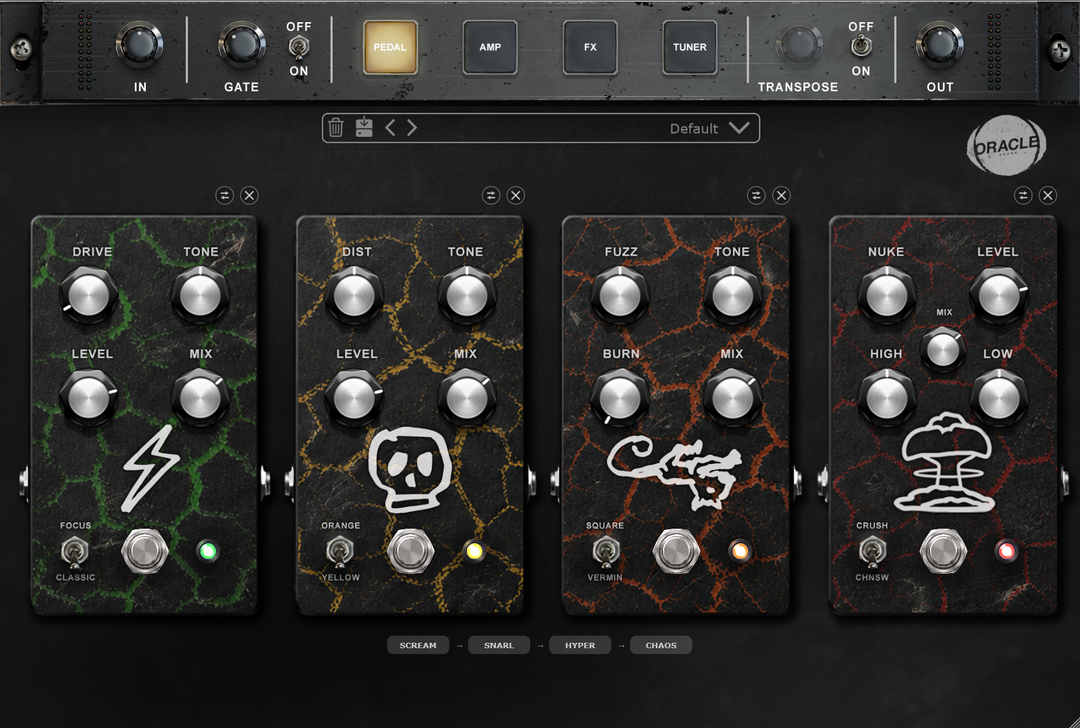Delete the preset with the trash icon
1080x728 pixels.
click(x=335, y=127)
